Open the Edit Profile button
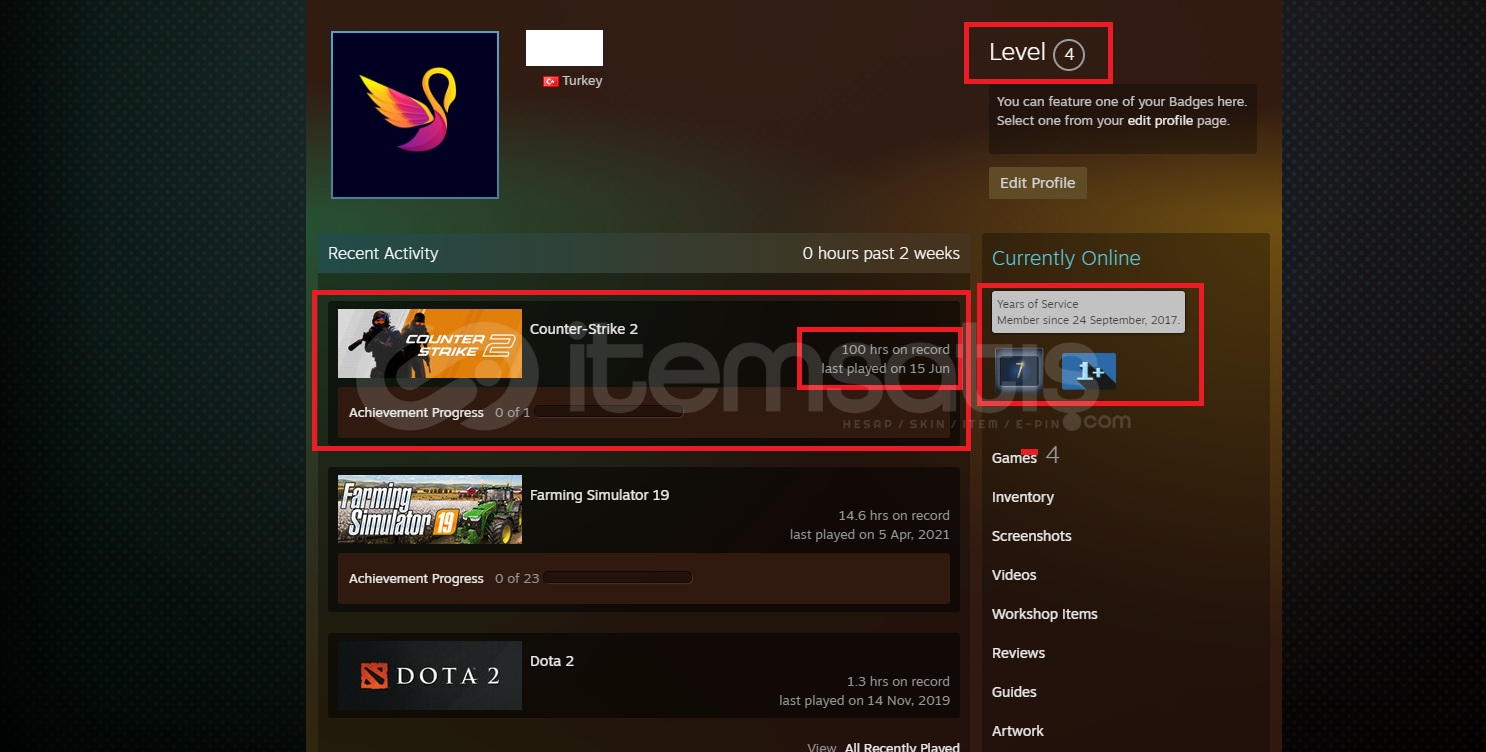1486x752 pixels. [x=1037, y=183]
